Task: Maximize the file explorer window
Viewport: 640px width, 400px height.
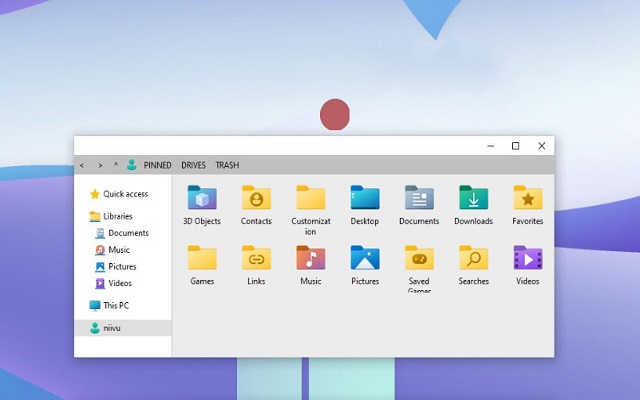Action: tap(516, 146)
